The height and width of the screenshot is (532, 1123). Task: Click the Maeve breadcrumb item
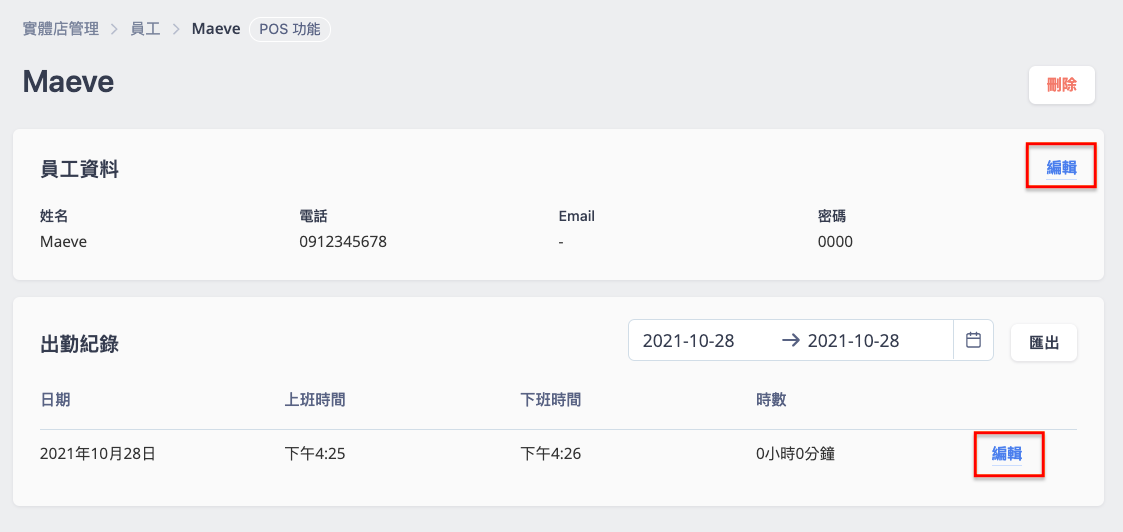[216, 30]
